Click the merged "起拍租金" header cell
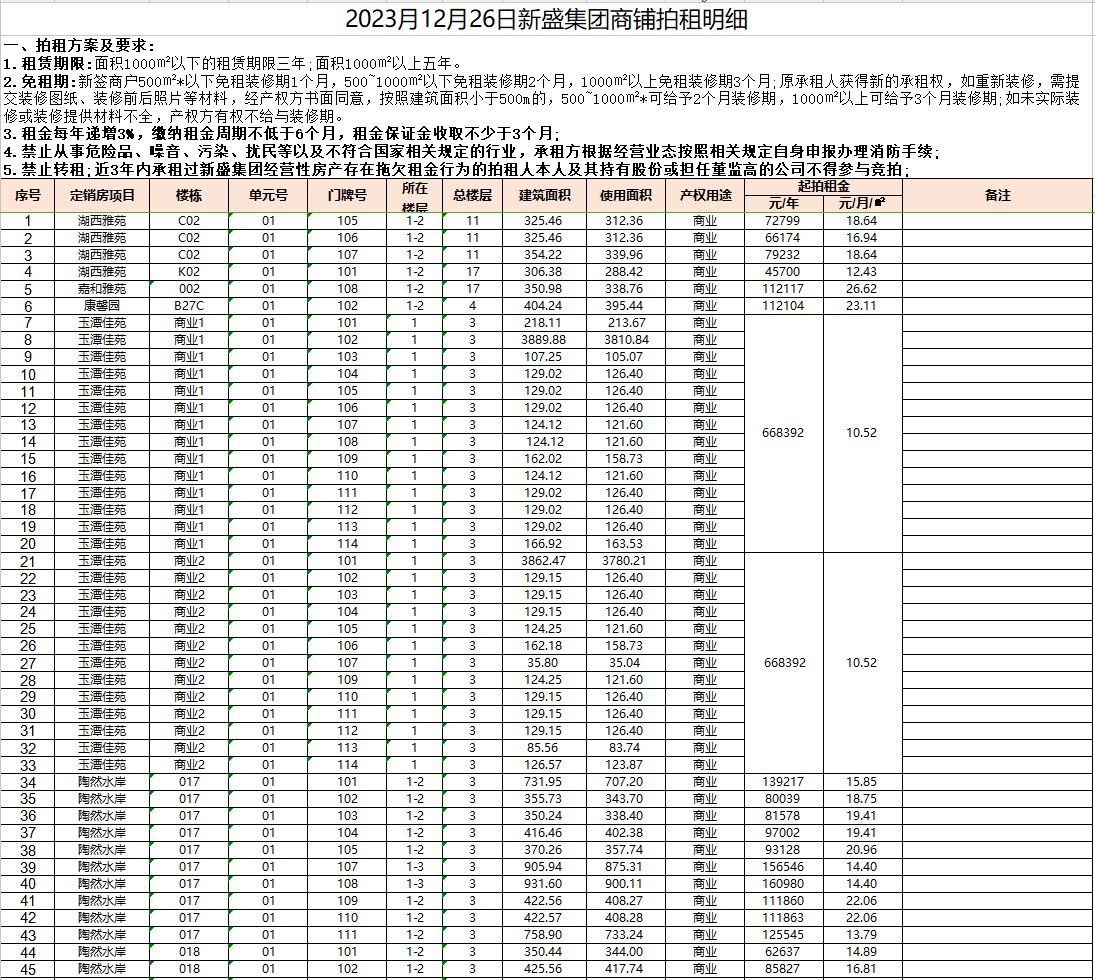The height and width of the screenshot is (980, 1095). click(824, 187)
